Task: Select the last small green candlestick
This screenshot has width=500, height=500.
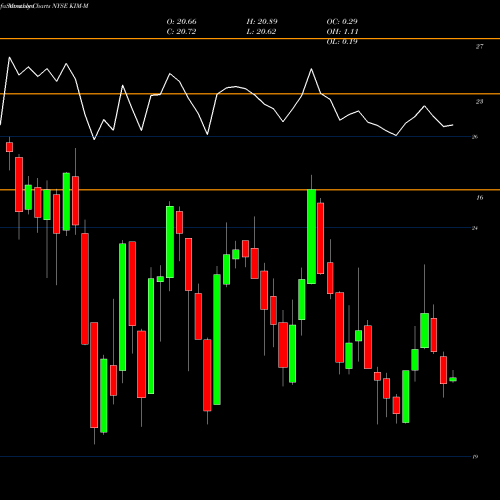Action: coord(453,379)
